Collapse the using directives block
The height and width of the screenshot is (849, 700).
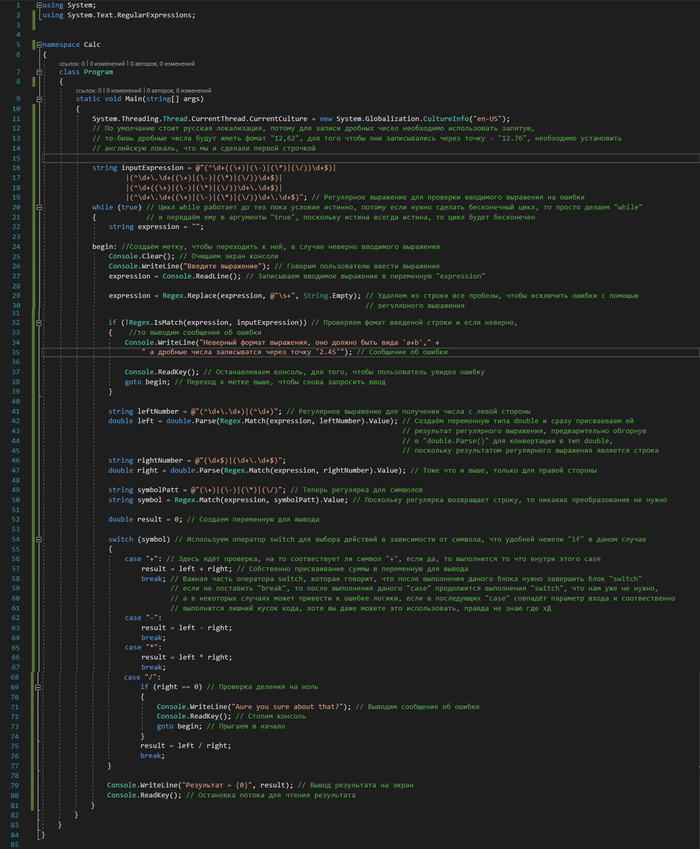click(x=39, y=5)
